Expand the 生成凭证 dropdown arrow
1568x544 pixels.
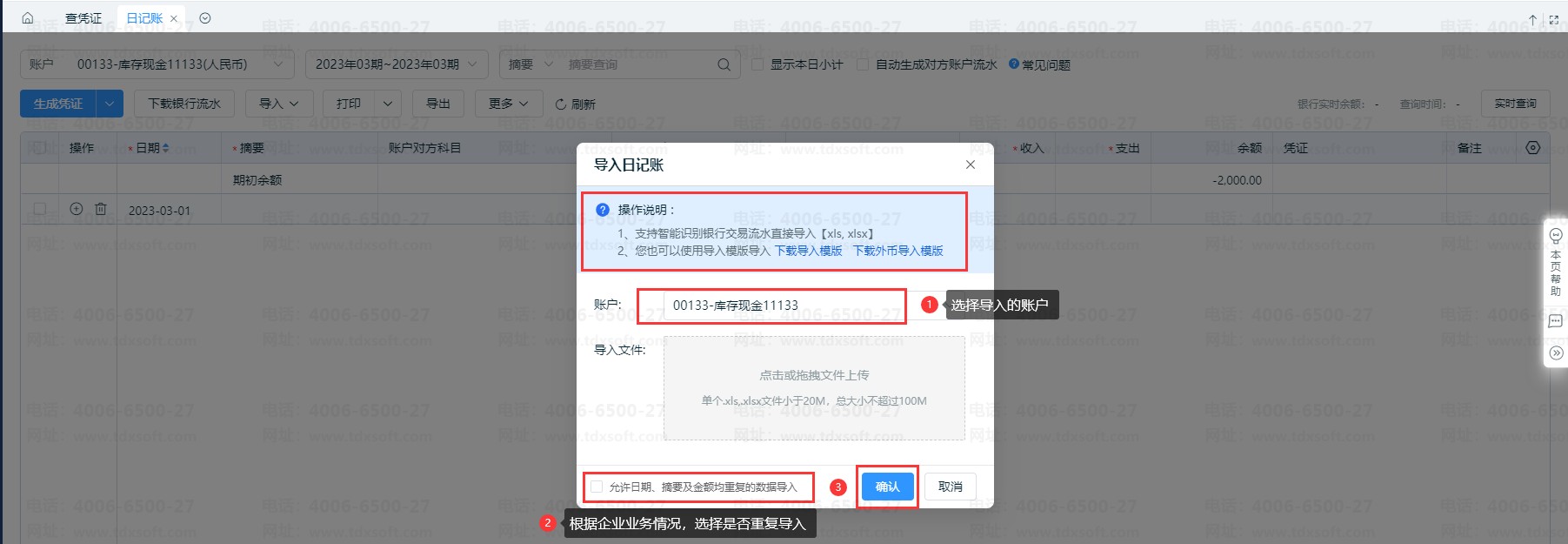110,104
